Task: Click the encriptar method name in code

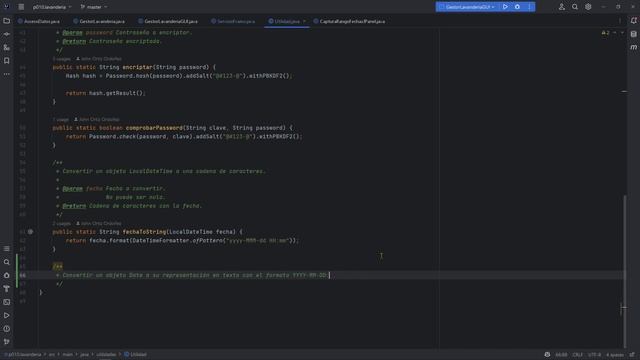Action: pyautogui.click(x=138, y=67)
